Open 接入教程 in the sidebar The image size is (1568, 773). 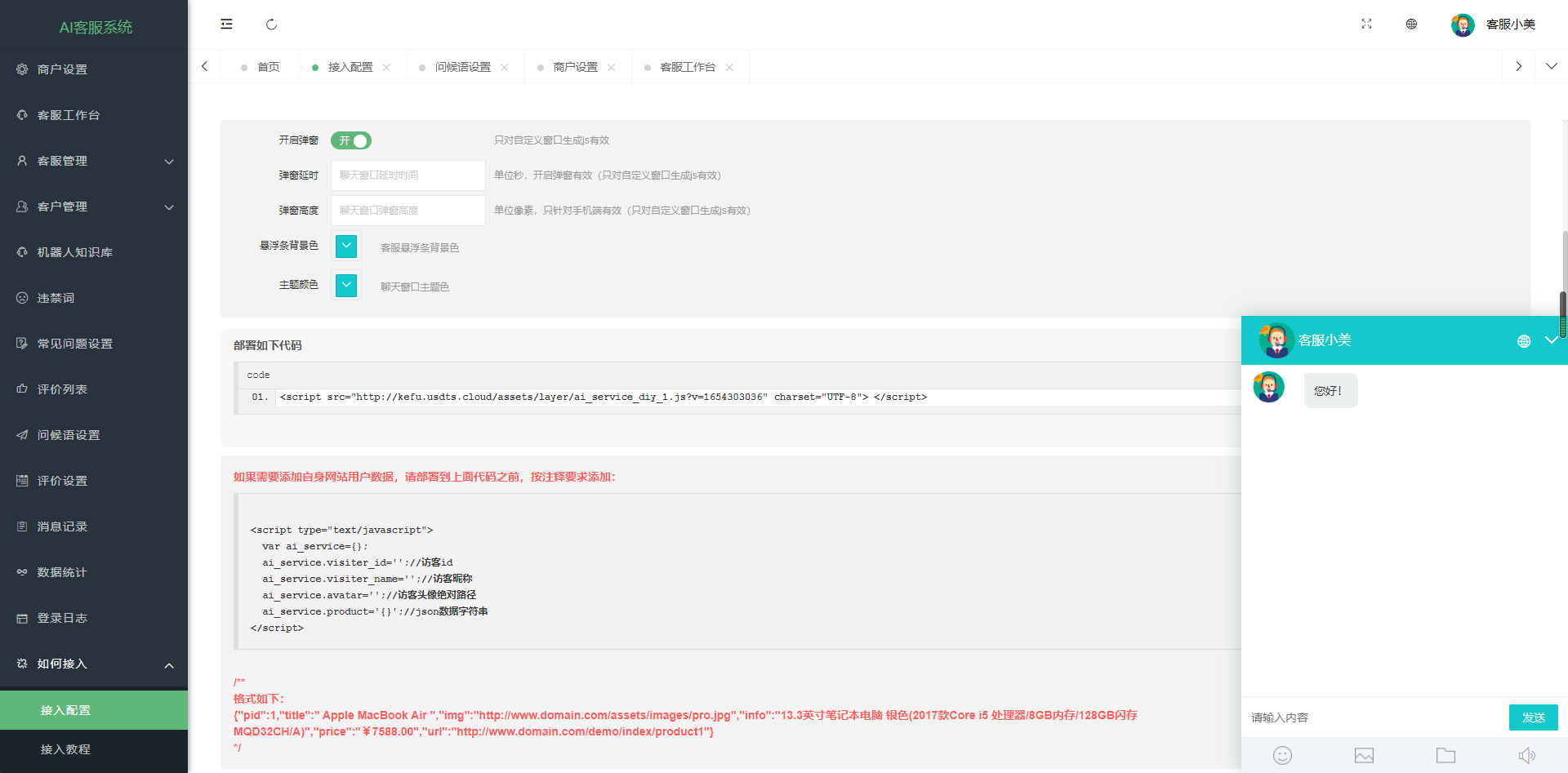tap(94, 749)
